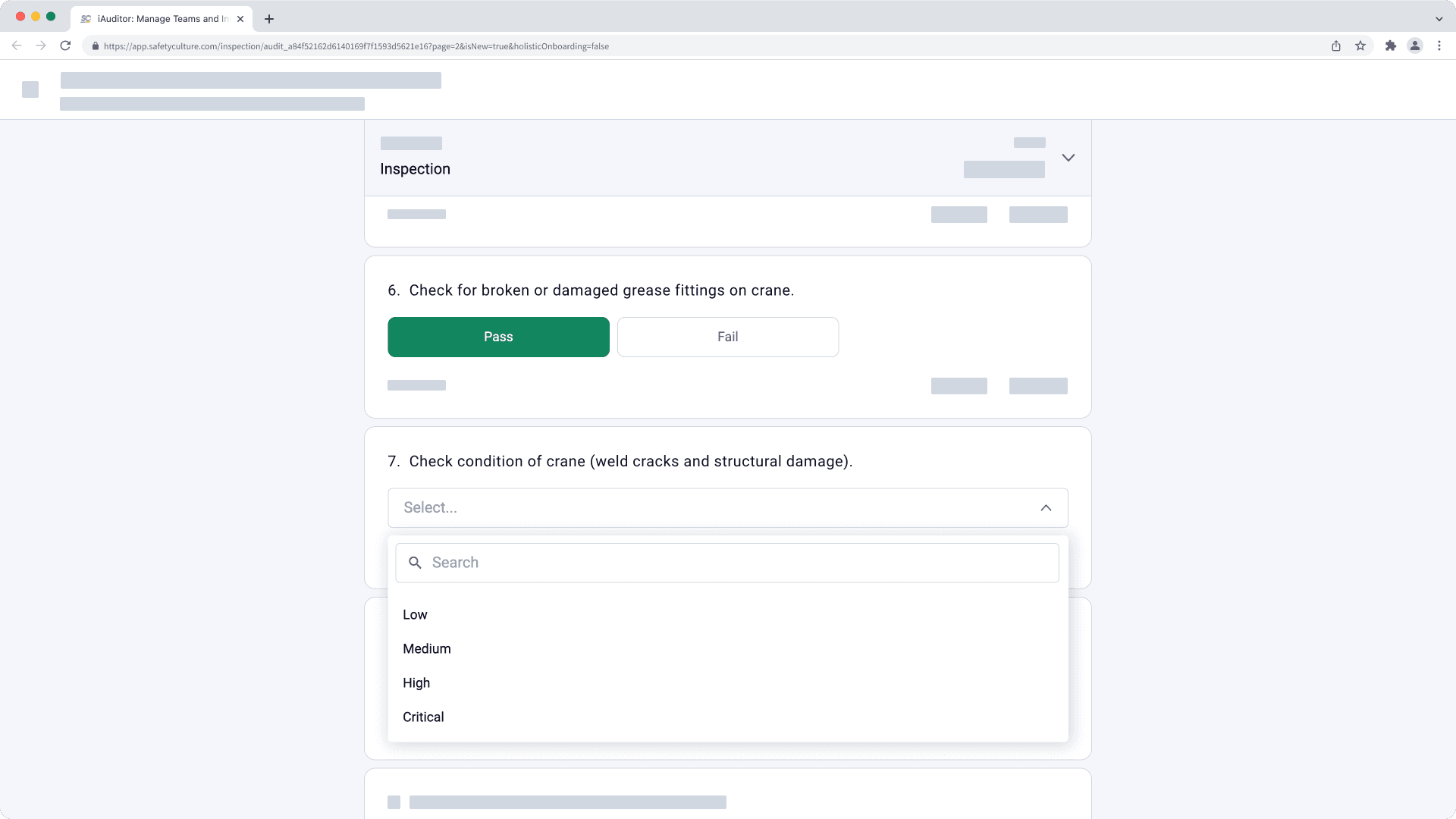Select Low from the dropdown options
The width and height of the screenshot is (1456, 819).
point(415,614)
